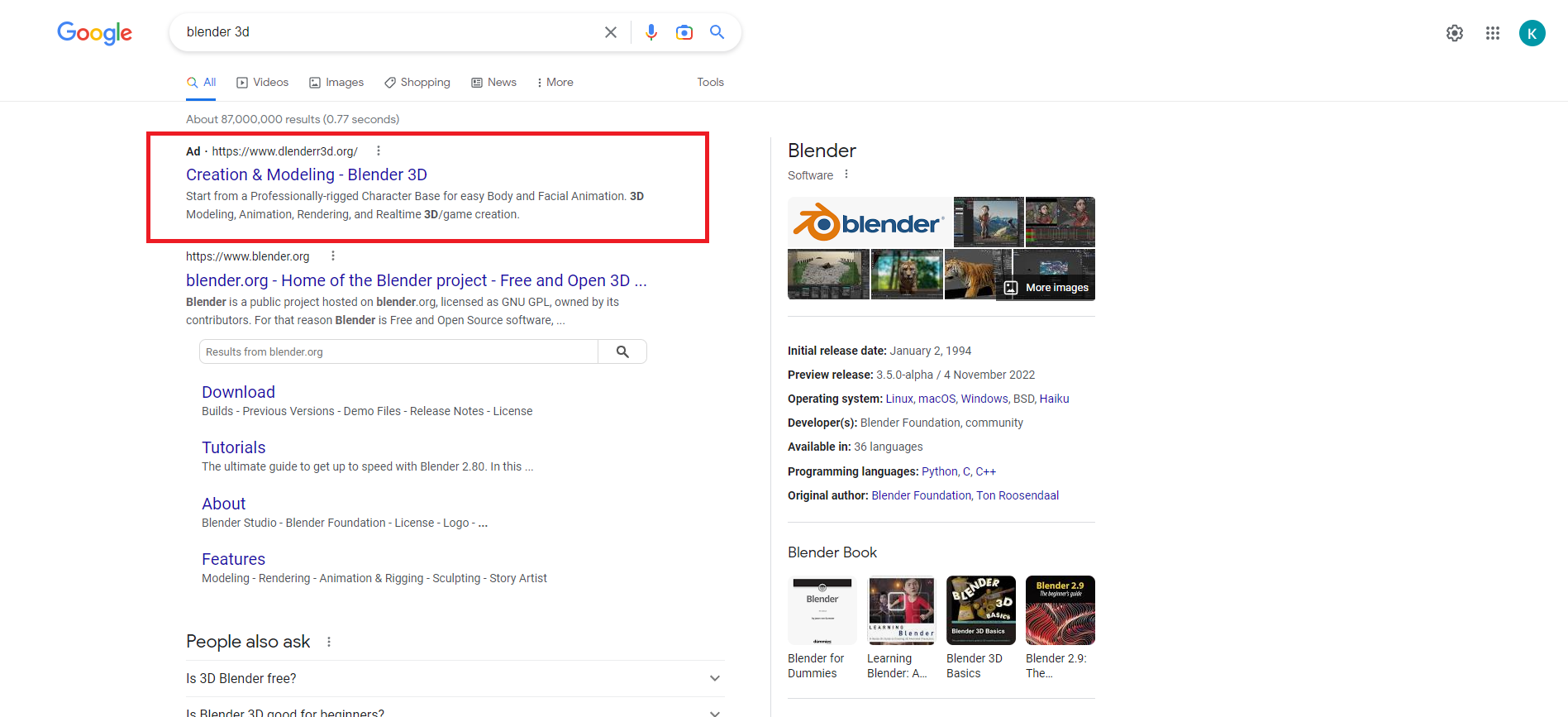Image resolution: width=1568 pixels, height=717 pixels.
Task: Switch to the News tab
Action: pos(494,83)
